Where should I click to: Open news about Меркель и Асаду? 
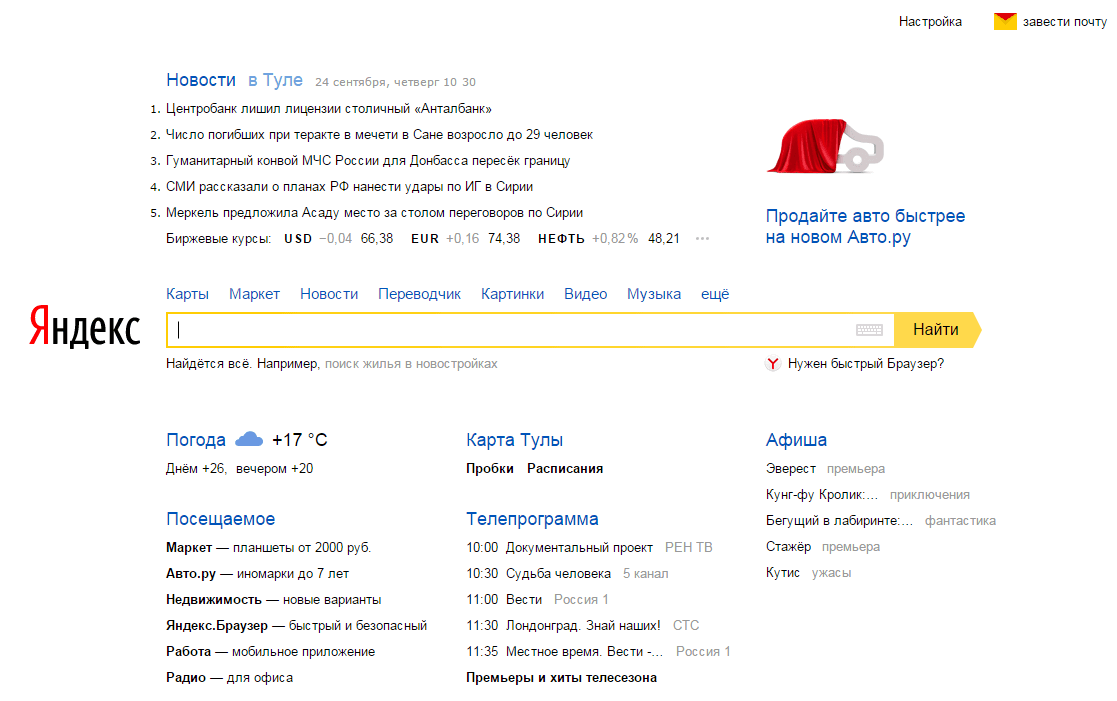pos(374,212)
